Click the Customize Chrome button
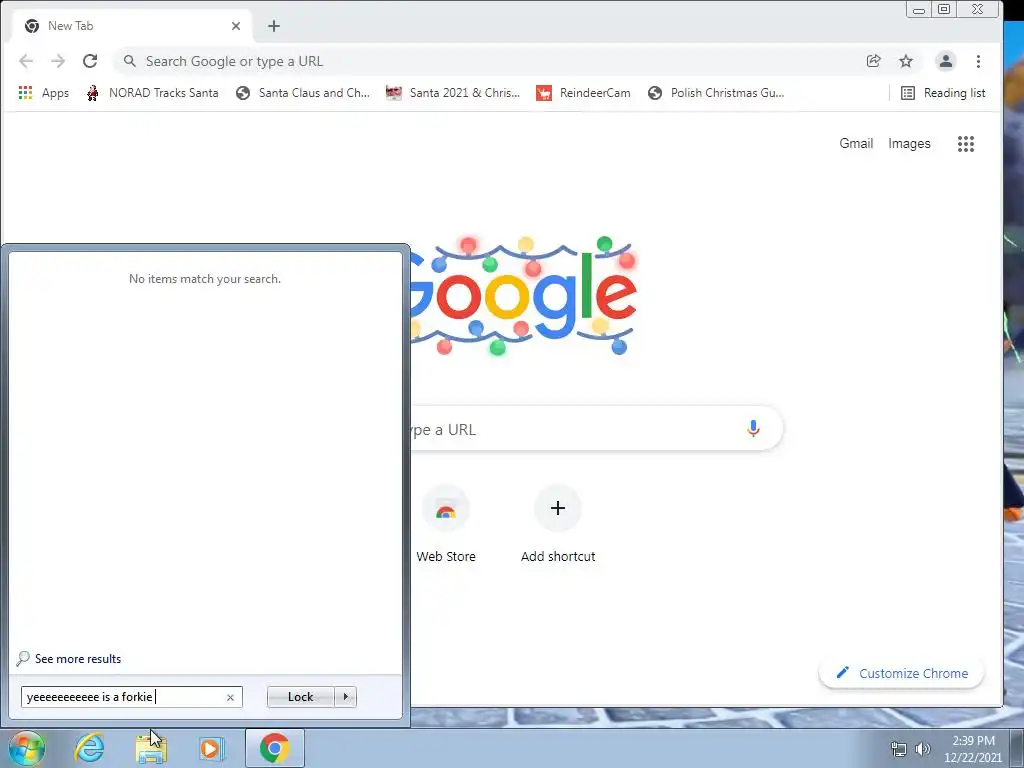 click(901, 673)
